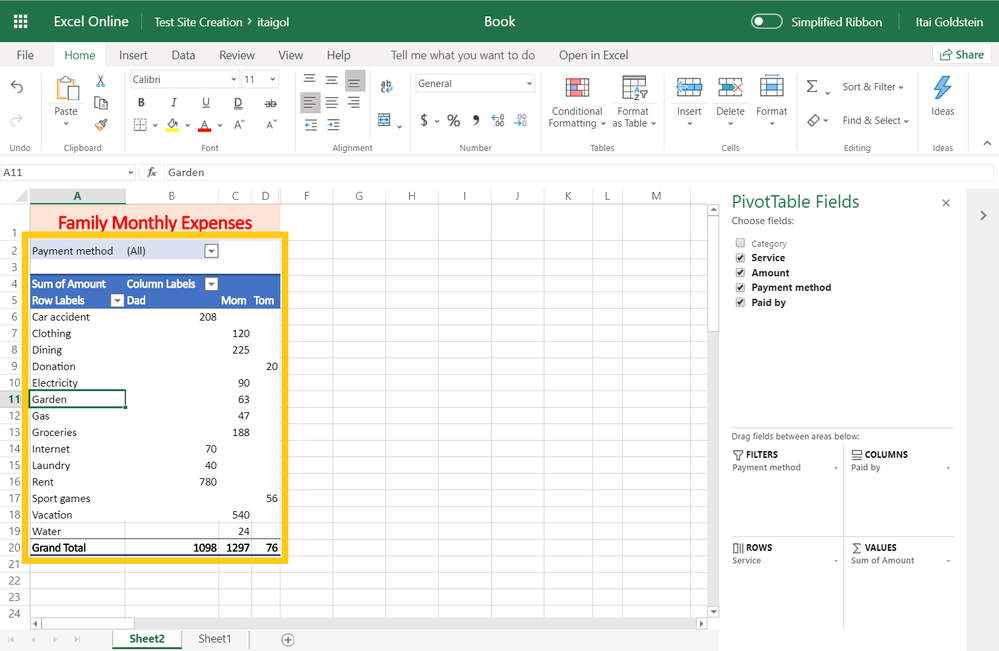Decrease font size icon
This screenshot has height=651, width=999.
271,124
